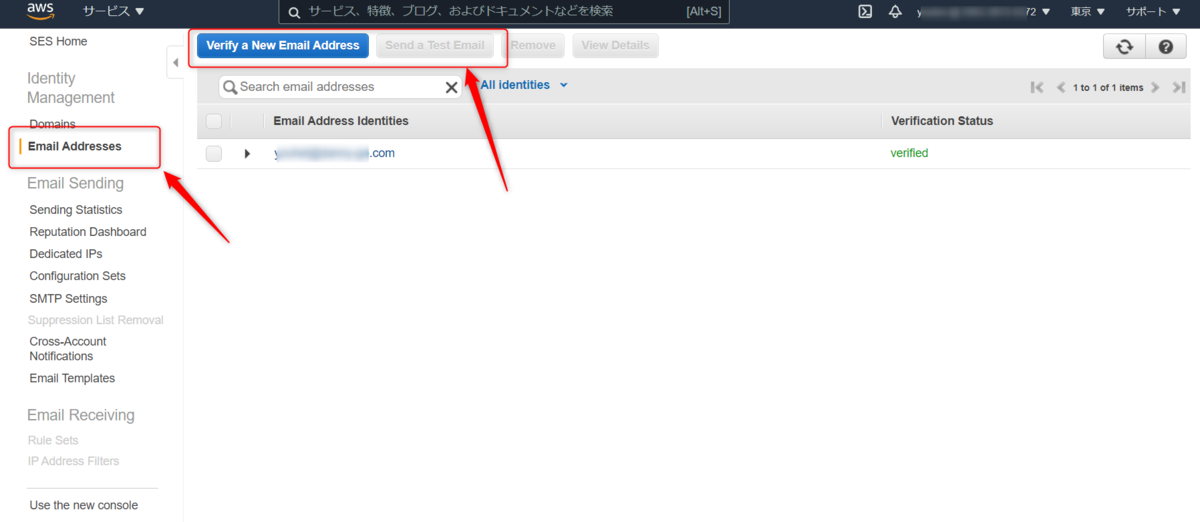Clear search with the X icon
The height and width of the screenshot is (522, 1200).
coord(451,87)
